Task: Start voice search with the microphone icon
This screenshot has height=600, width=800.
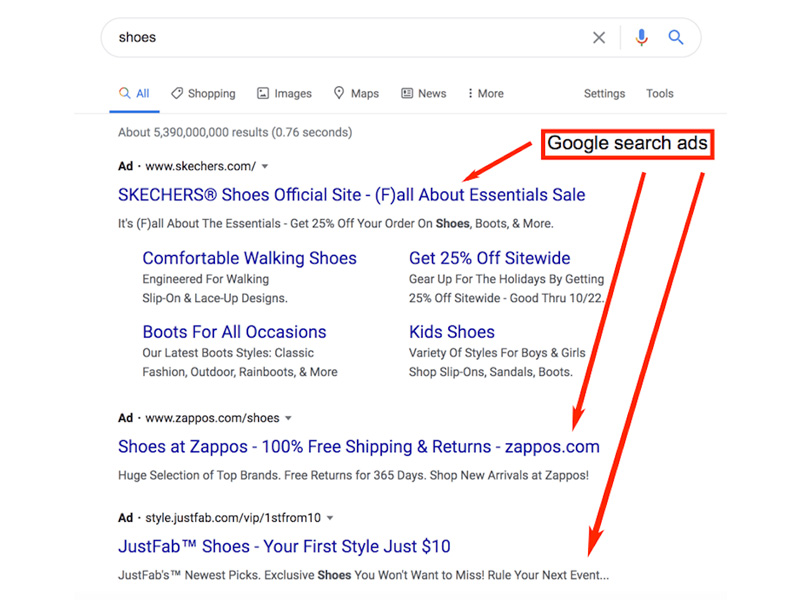Action: click(641, 38)
